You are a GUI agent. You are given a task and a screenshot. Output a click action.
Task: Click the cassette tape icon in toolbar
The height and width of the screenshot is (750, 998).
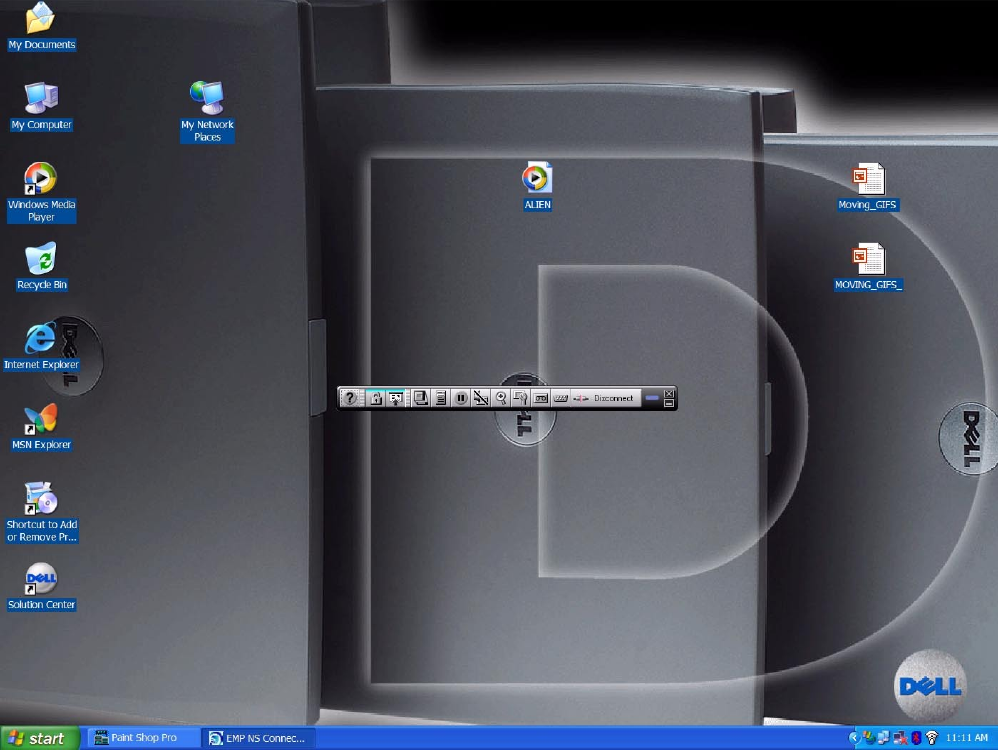pos(540,398)
